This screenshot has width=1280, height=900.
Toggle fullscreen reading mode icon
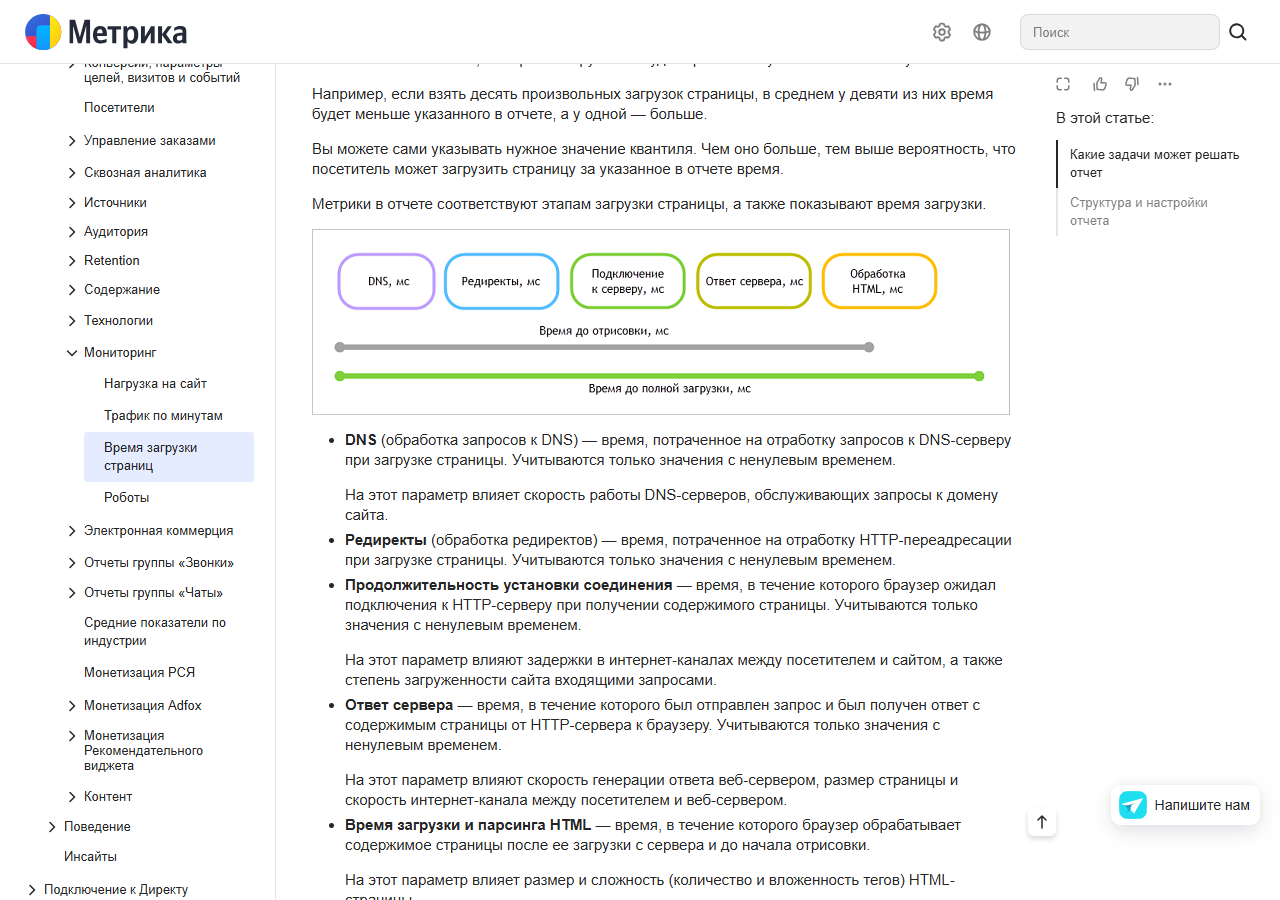tap(1063, 84)
